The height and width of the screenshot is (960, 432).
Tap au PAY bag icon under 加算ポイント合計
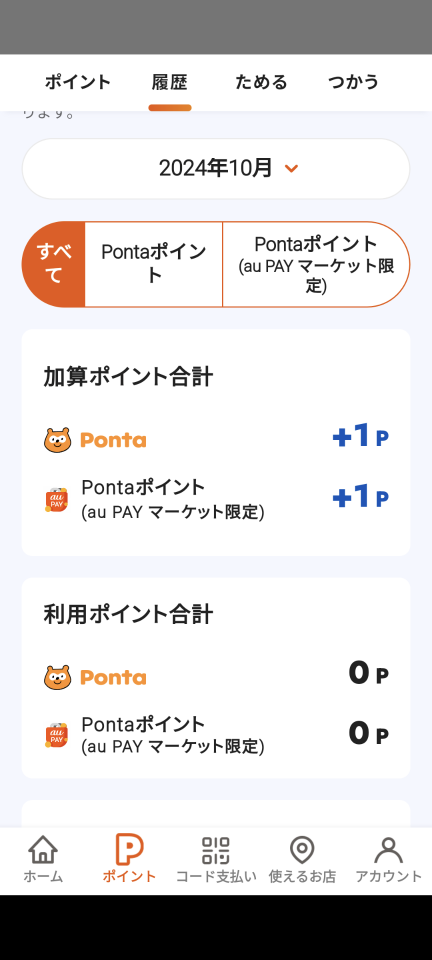pos(57,499)
